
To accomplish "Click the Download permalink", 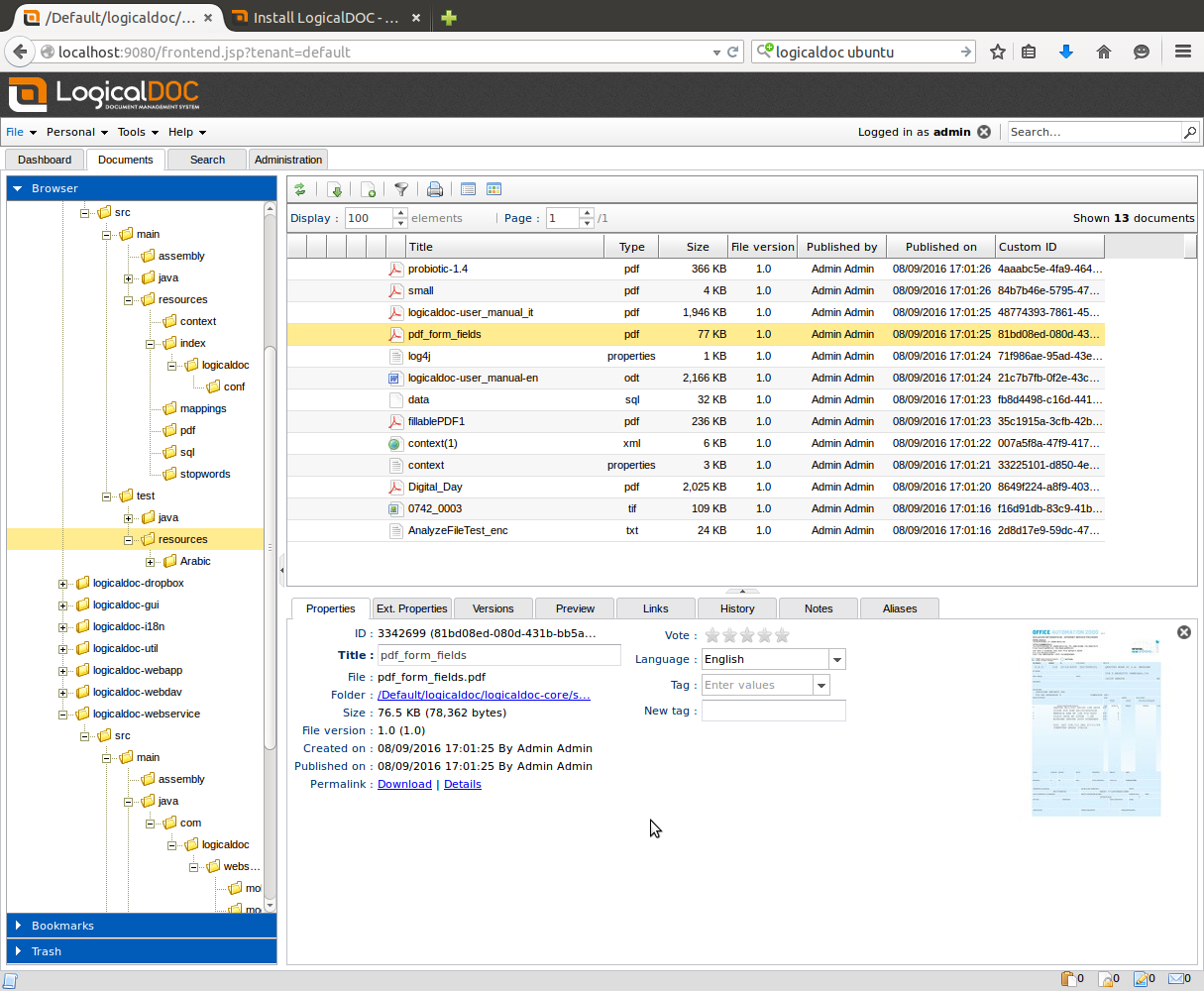I will pyautogui.click(x=404, y=784).
